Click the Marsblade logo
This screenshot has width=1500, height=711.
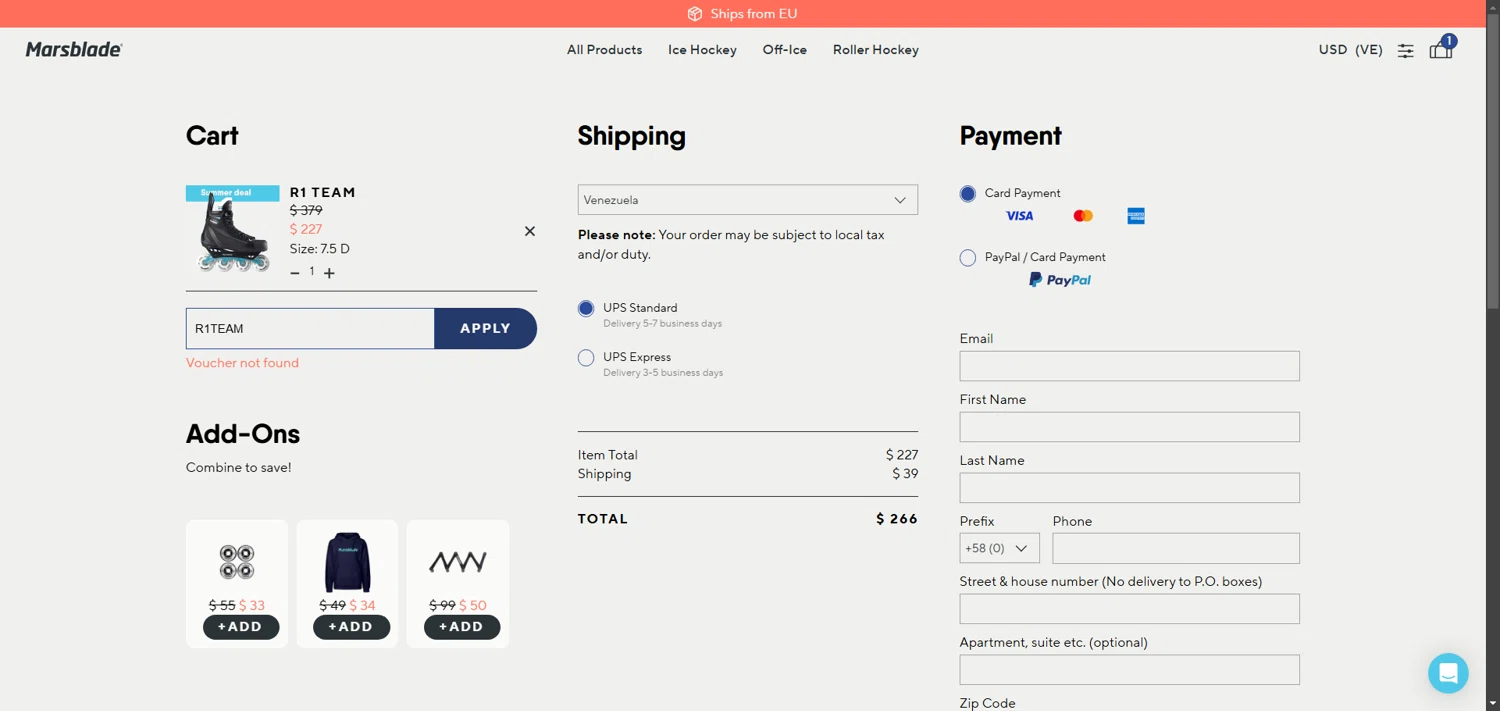pyautogui.click(x=74, y=49)
